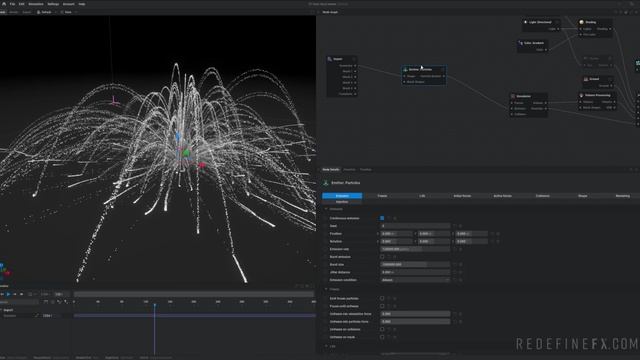Toggle the Emit frozen particles checkbox
Screen dimensions: 640x360
382,298
